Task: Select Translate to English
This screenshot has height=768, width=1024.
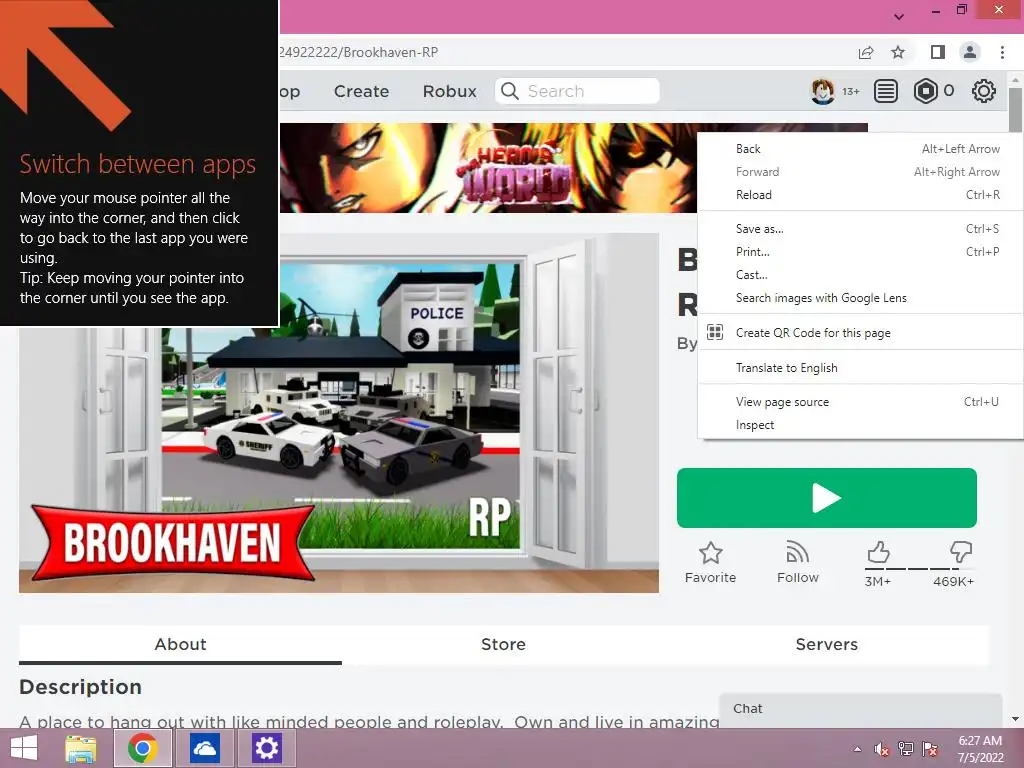Action: [x=860, y=368]
